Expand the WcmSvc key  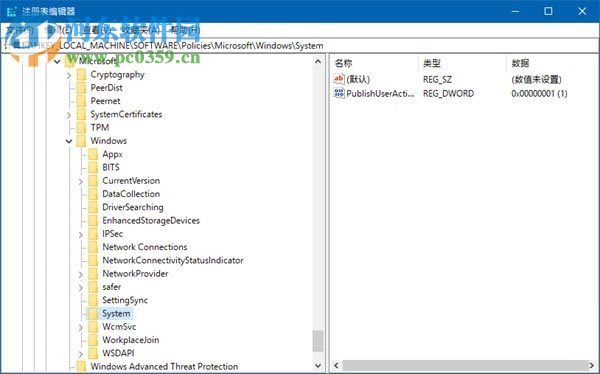click(x=81, y=327)
